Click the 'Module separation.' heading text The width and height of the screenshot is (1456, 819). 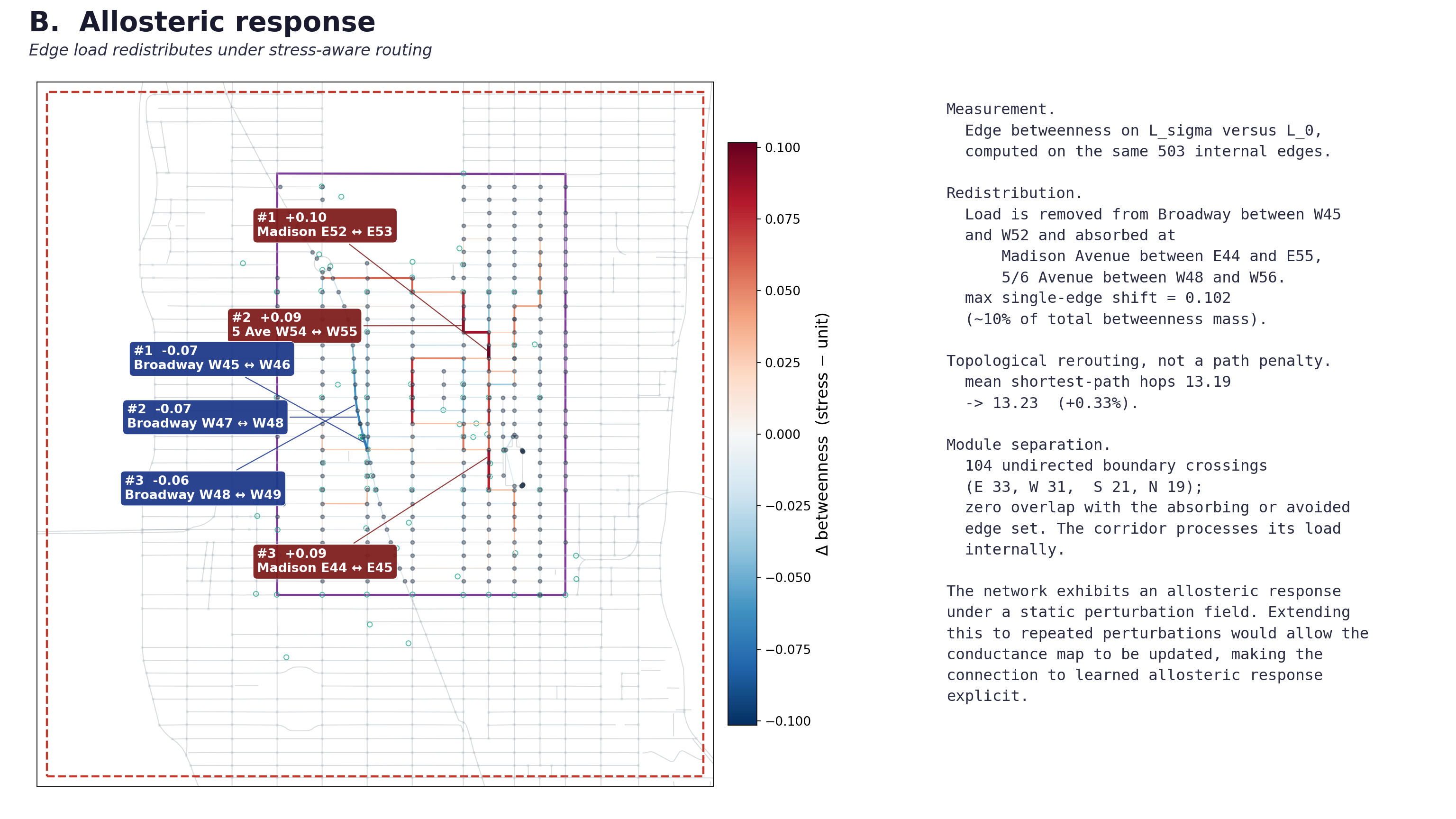tap(1028, 445)
